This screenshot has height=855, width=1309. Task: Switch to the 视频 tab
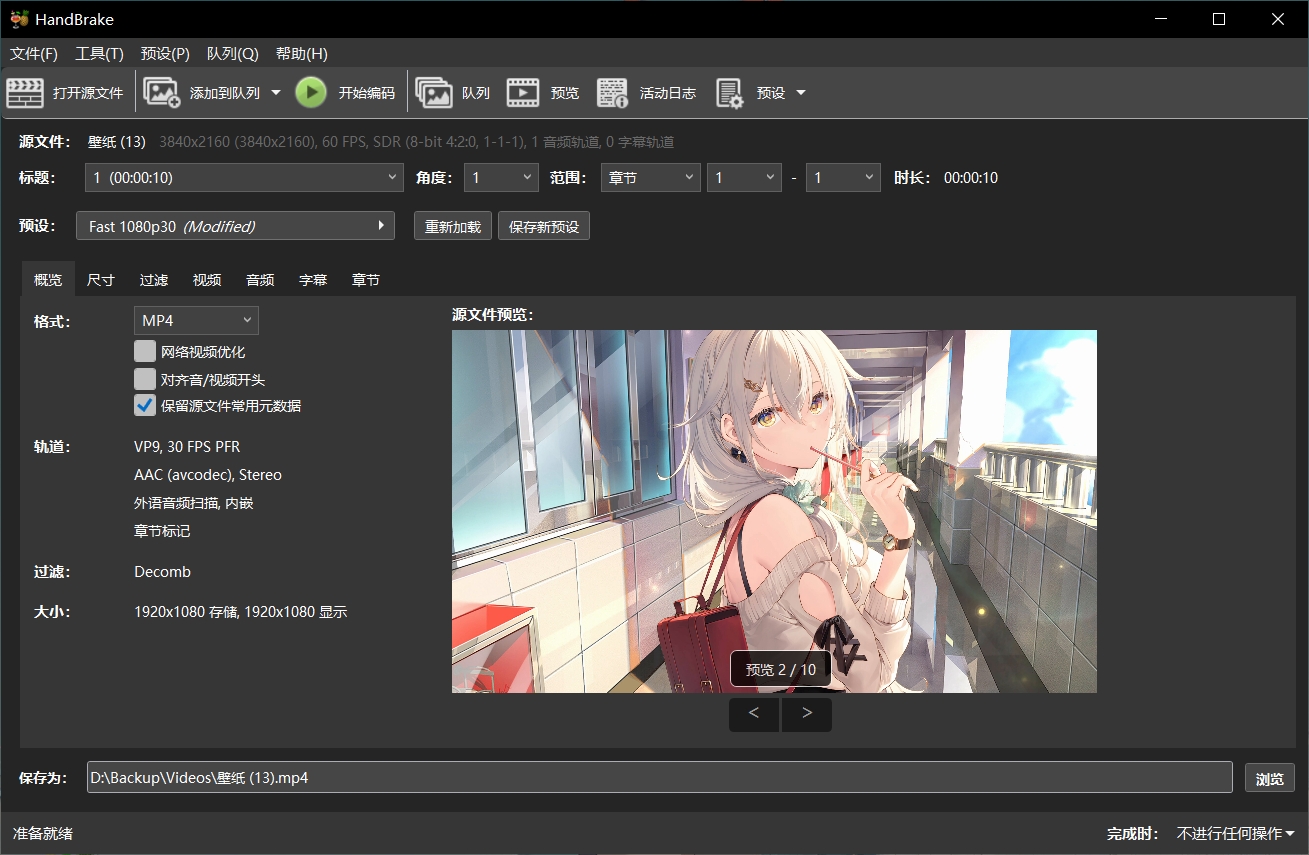pyautogui.click(x=206, y=280)
